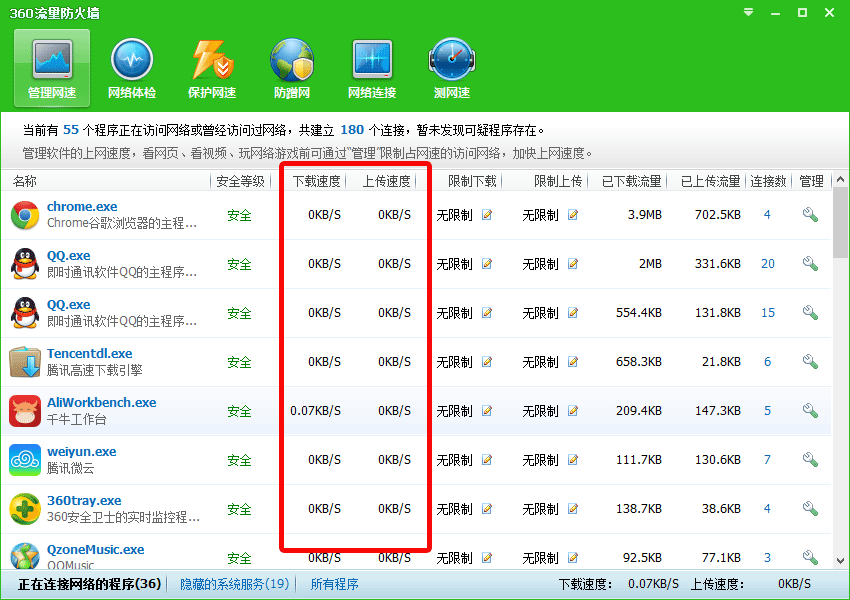Select the 千牛工作台 AliWorkbench app icon
Image resolution: width=850 pixels, height=600 pixels.
pos(24,411)
